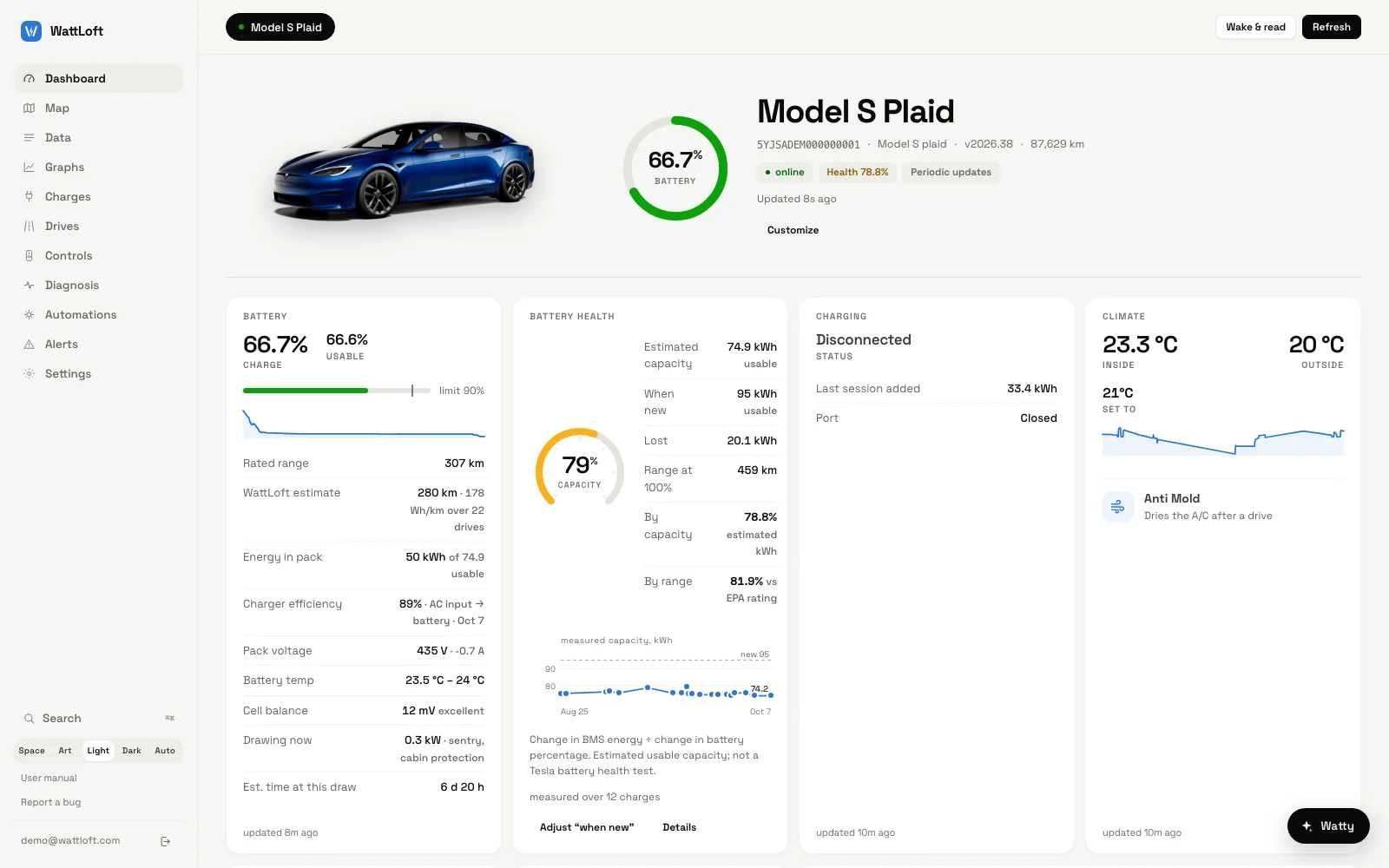Click the Health 78.8% badge
The image size is (1389, 868).
[x=858, y=172]
